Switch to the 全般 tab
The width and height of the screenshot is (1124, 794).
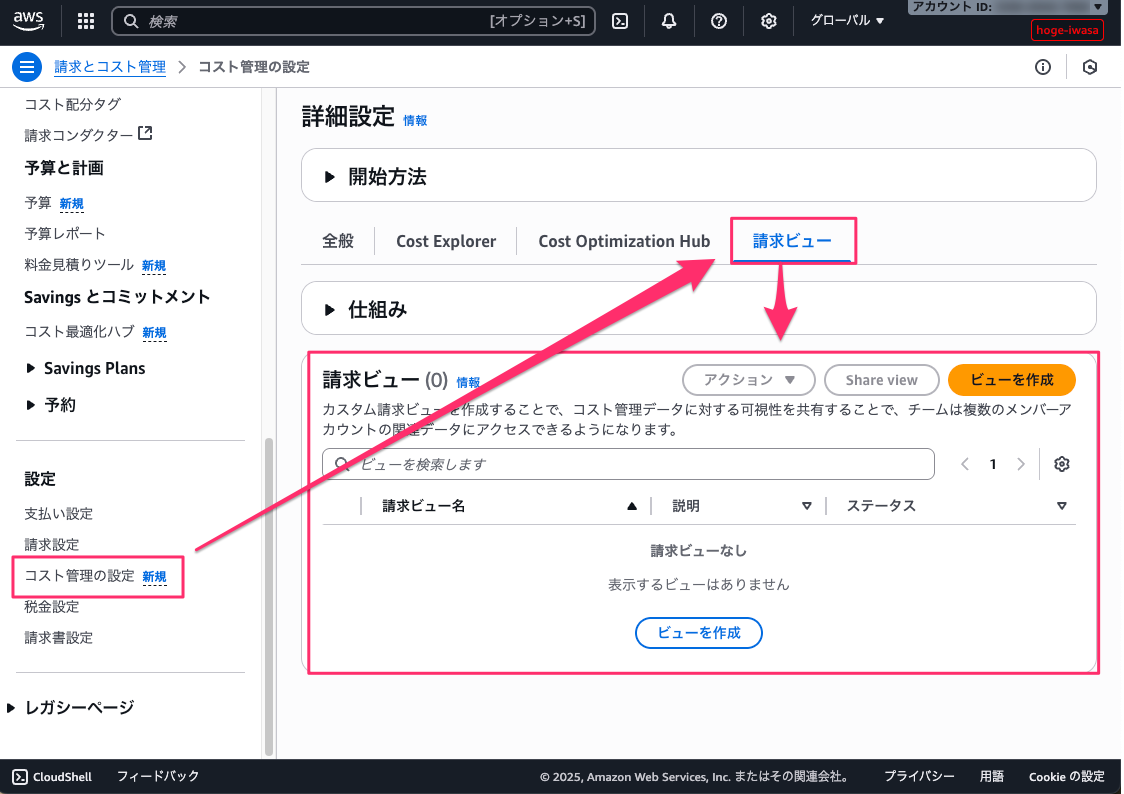338,241
